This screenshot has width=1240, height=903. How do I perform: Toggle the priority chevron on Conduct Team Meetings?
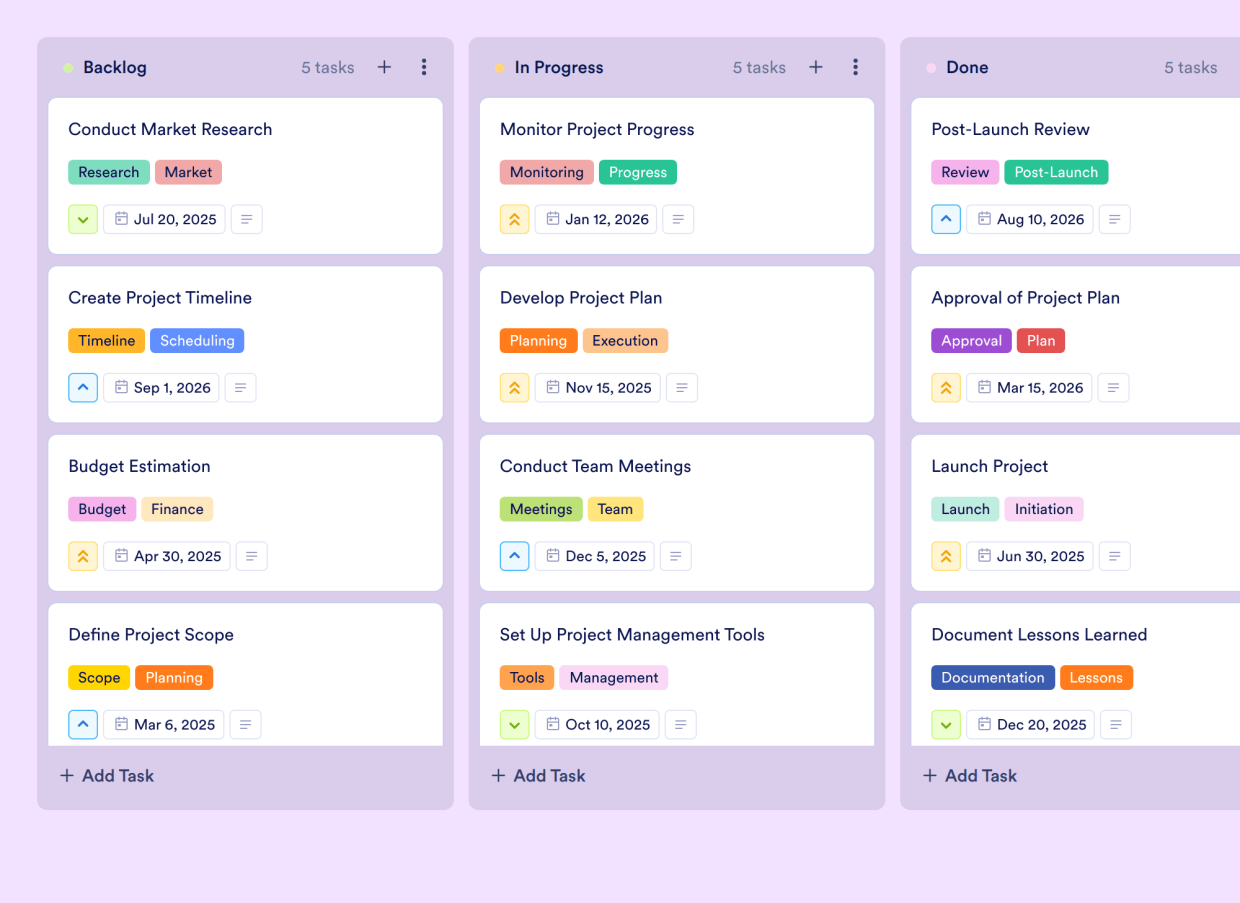pyautogui.click(x=514, y=556)
